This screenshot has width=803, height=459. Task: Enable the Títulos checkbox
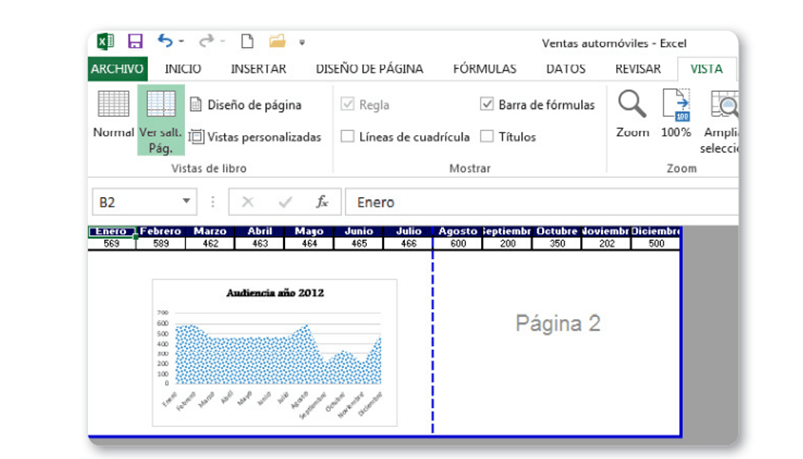[x=487, y=136]
